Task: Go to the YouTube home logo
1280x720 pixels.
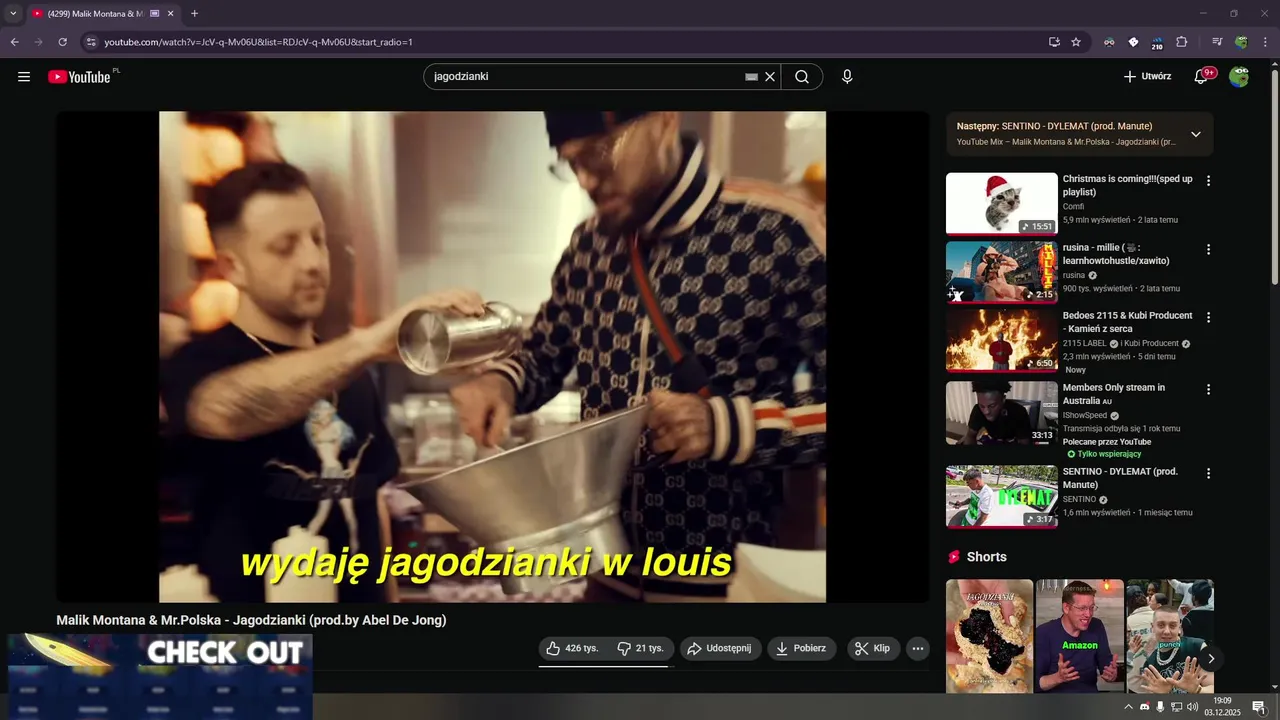Action: click(x=80, y=77)
